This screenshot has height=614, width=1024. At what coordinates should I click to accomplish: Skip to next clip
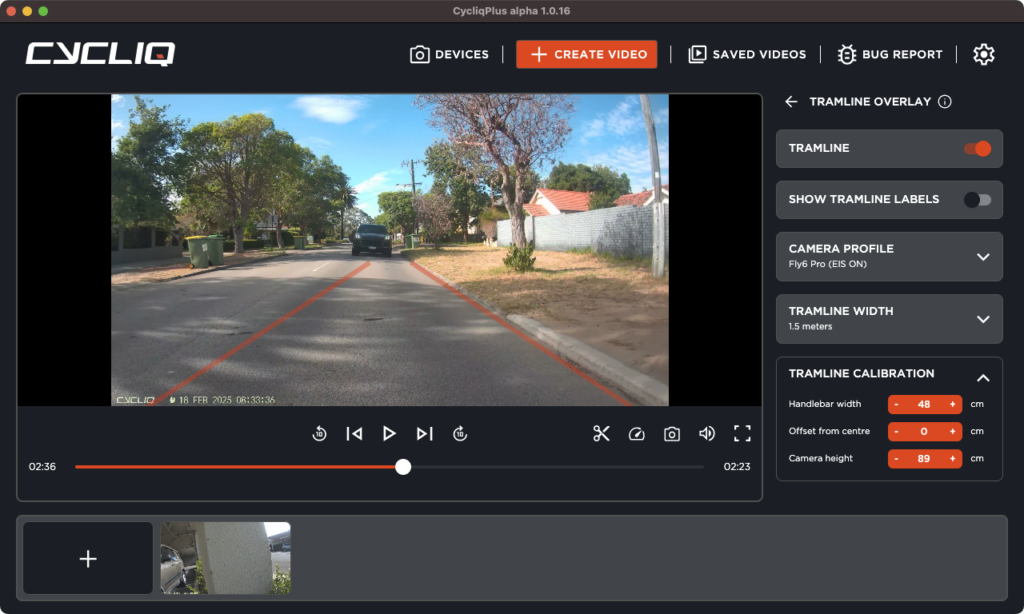point(424,433)
